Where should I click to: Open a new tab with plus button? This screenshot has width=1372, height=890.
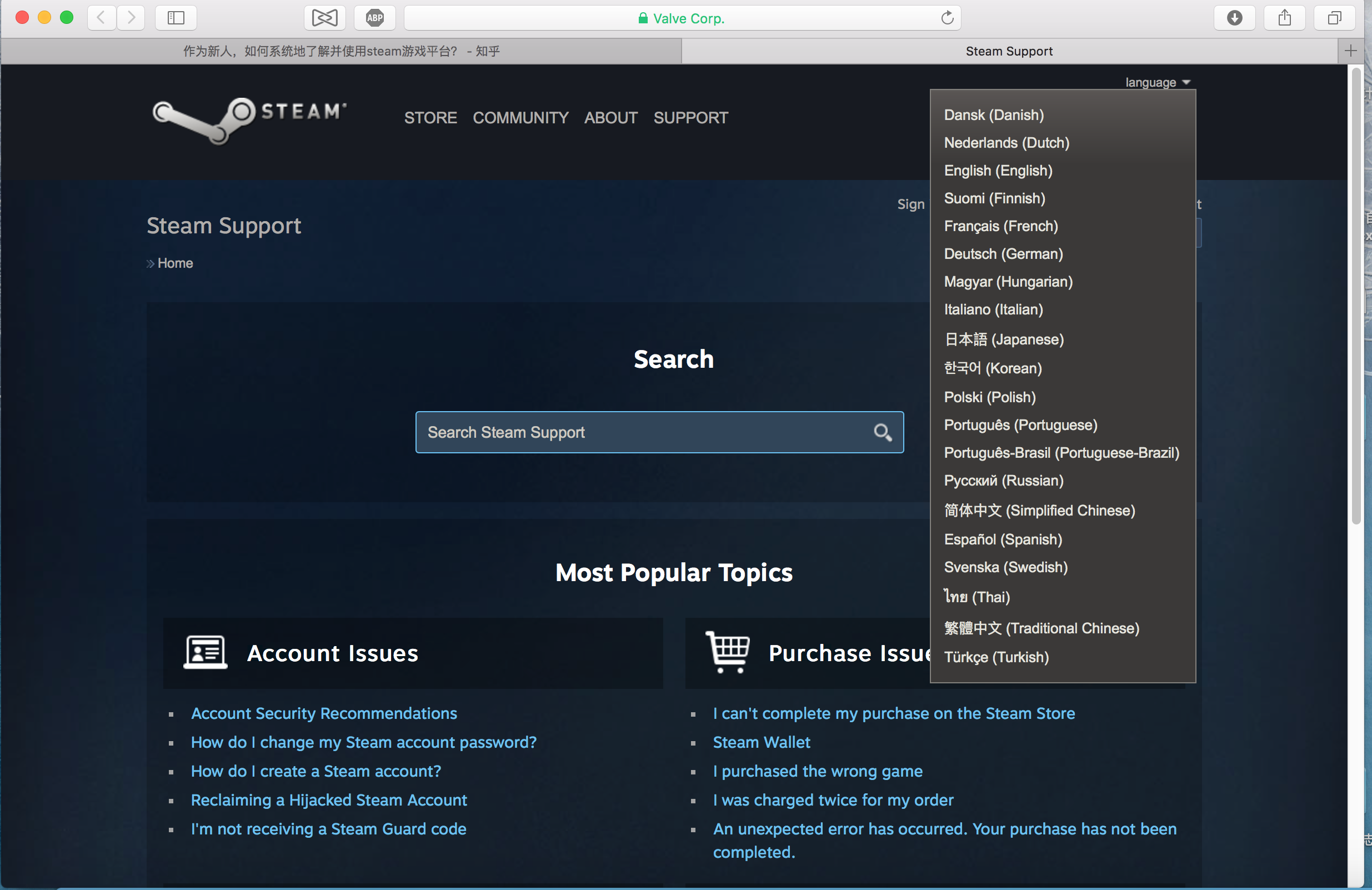pyautogui.click(x=1351, y=51)
